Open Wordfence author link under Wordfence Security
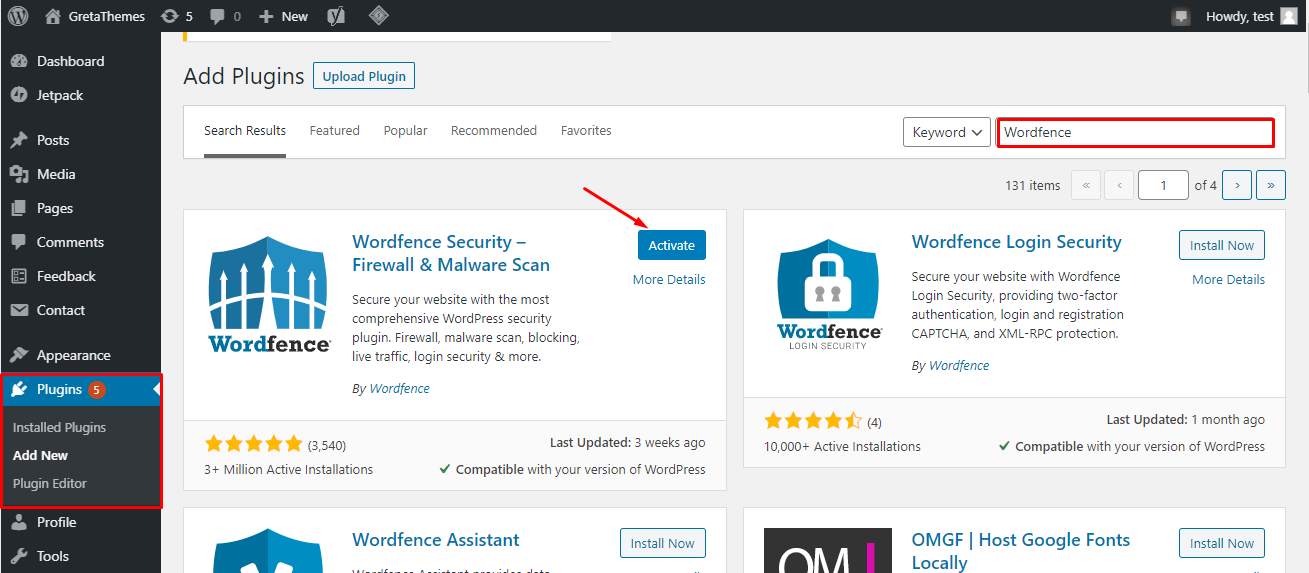Viewport: 1309px width, 573px height. 400,389
